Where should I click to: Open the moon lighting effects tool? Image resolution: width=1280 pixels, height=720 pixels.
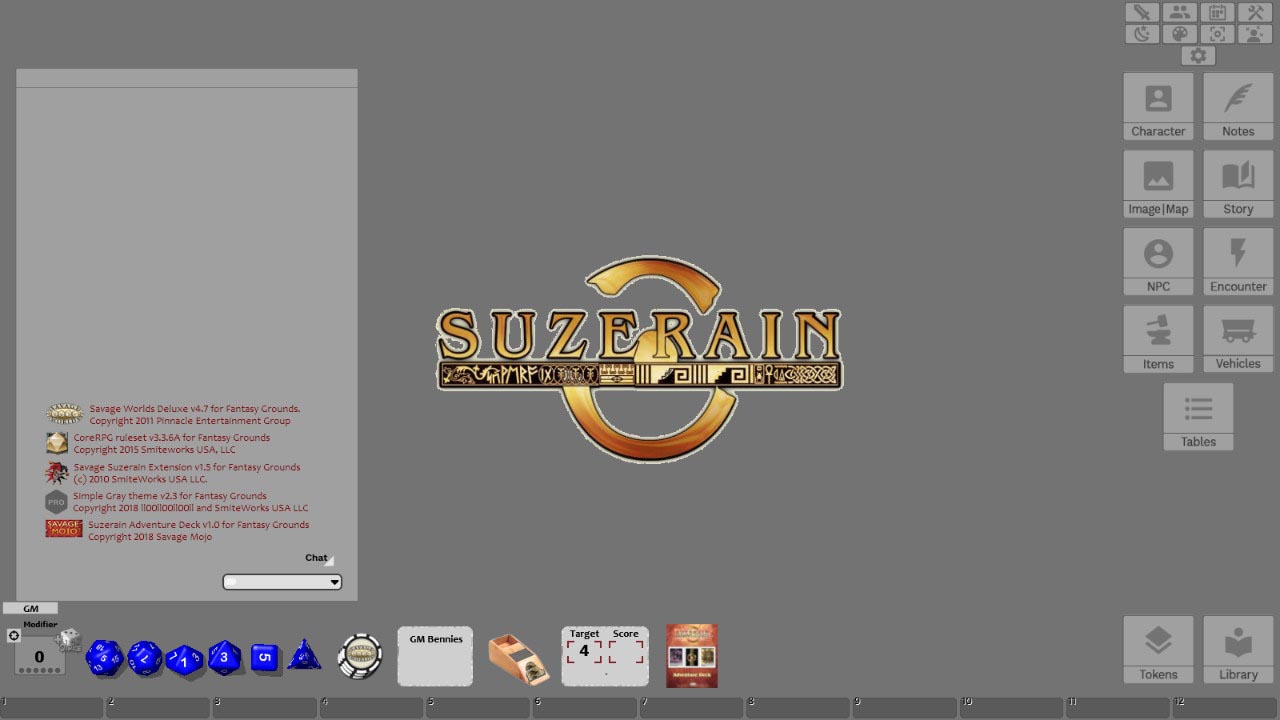1141,33
